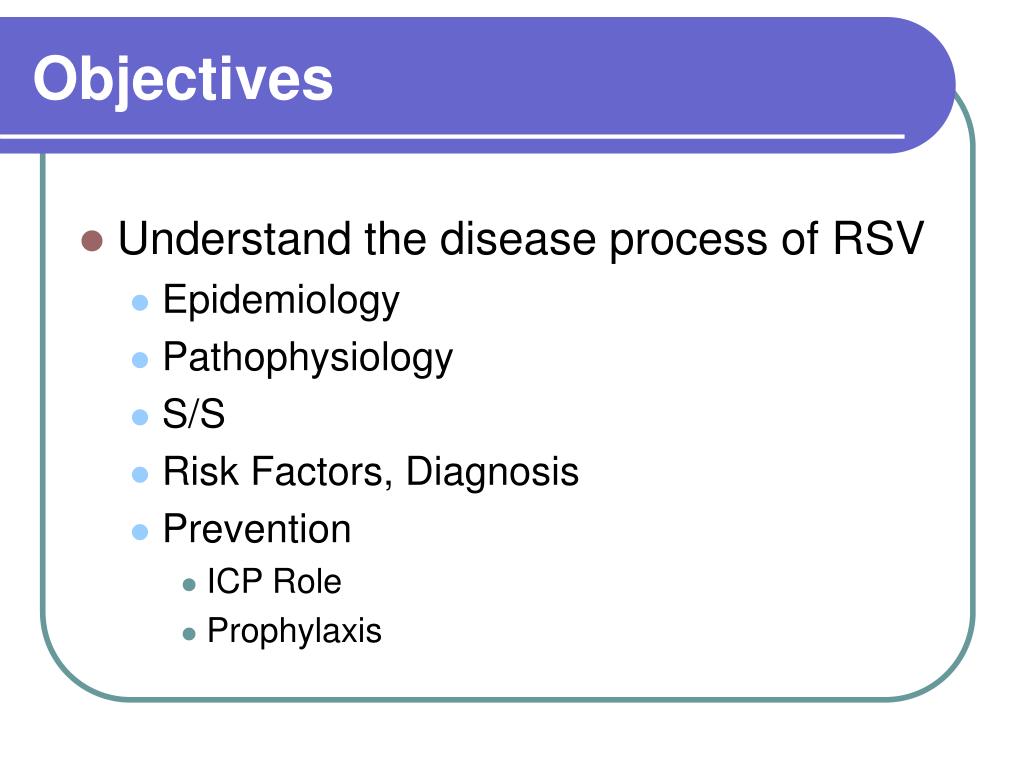This screenshot has height=768, width=1024.
Task: Click the blue bullet next to S/S
Action: (140, 417)
